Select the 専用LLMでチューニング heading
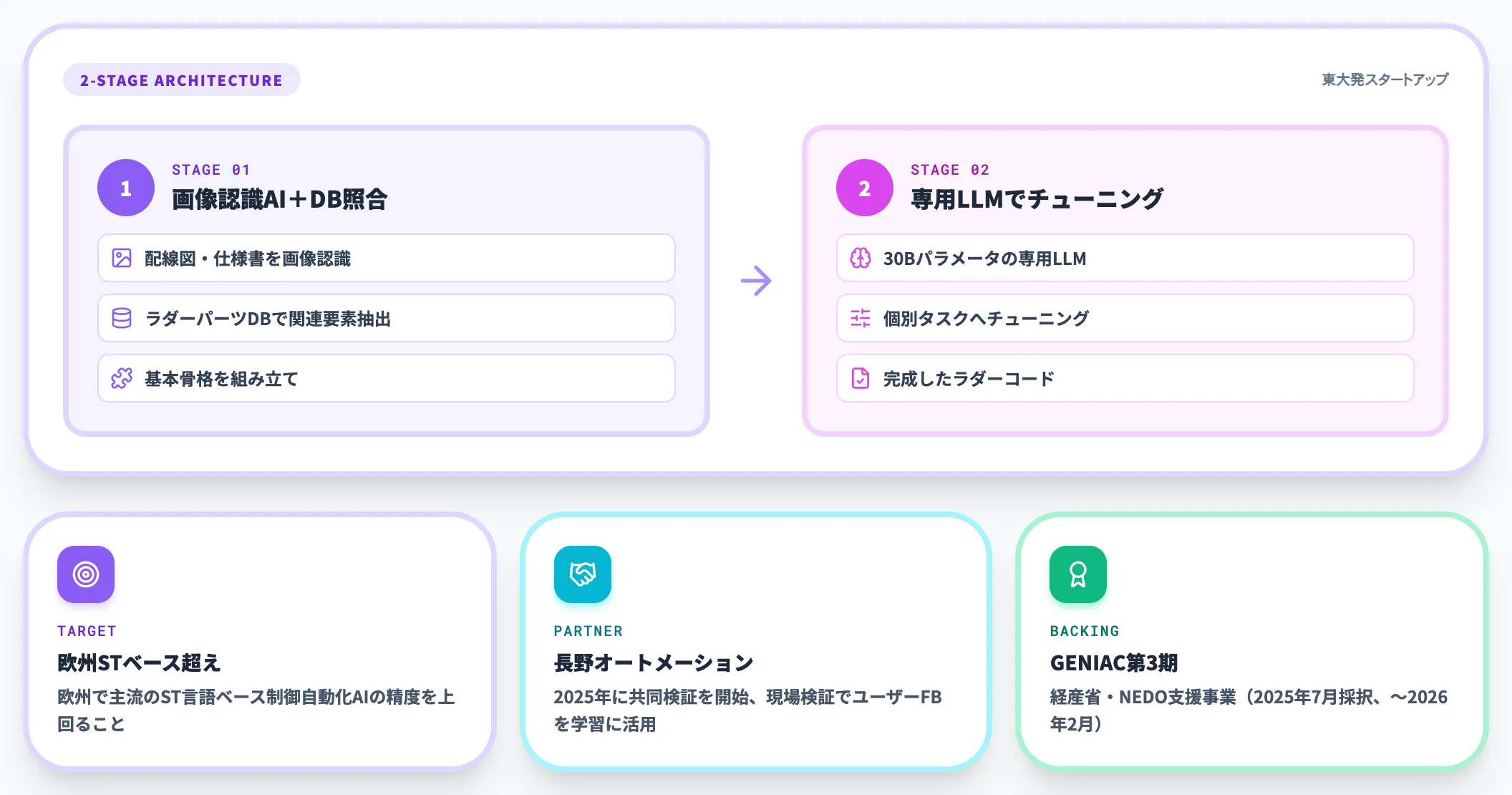The width and height of the screenshot is (1512, 795). point(1037,199)
